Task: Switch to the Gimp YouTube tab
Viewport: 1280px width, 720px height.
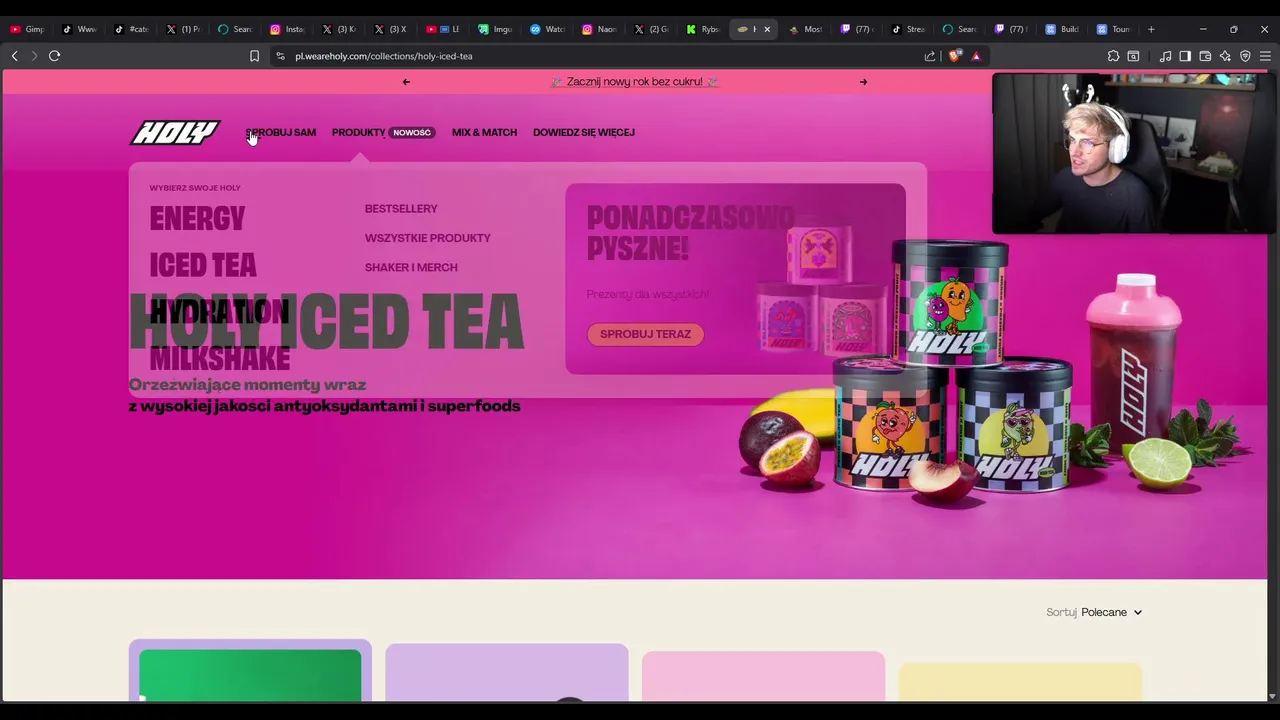Action: pos(27,29)
